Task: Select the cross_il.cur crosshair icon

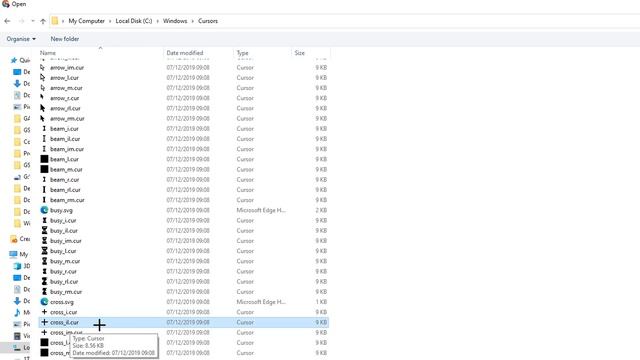Action: click(44, 322)
